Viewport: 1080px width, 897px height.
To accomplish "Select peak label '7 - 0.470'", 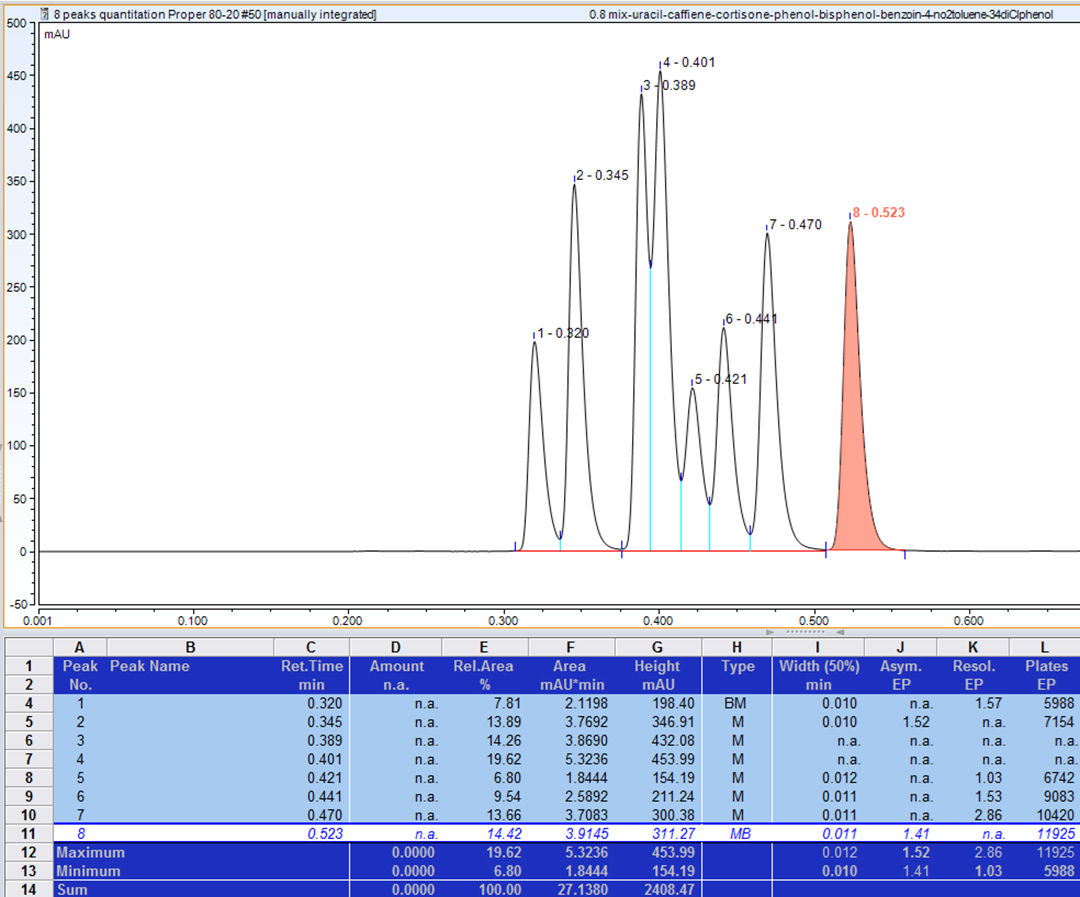I will pos(796,225).
